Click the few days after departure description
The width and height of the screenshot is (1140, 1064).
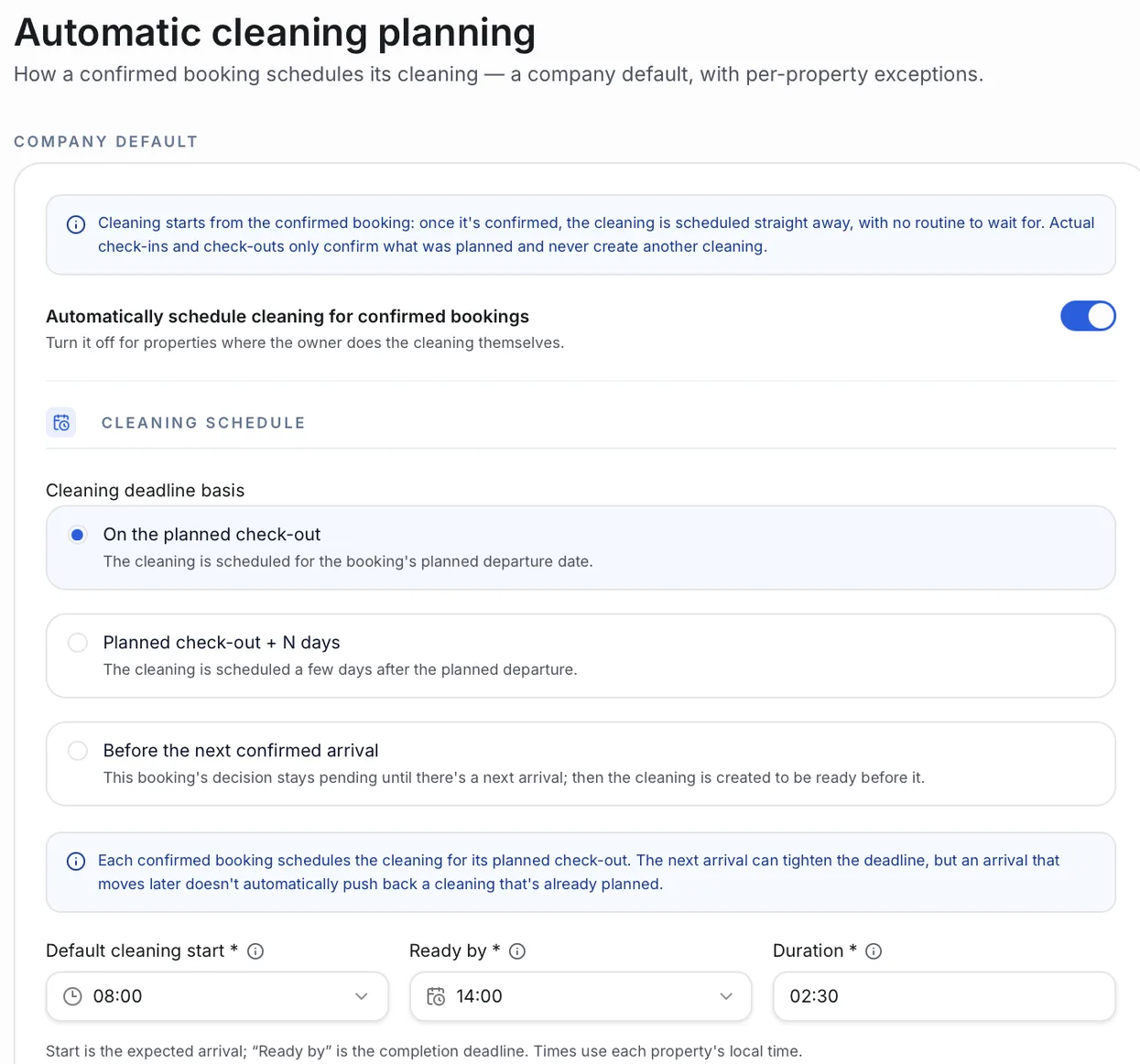coord(340,669)
